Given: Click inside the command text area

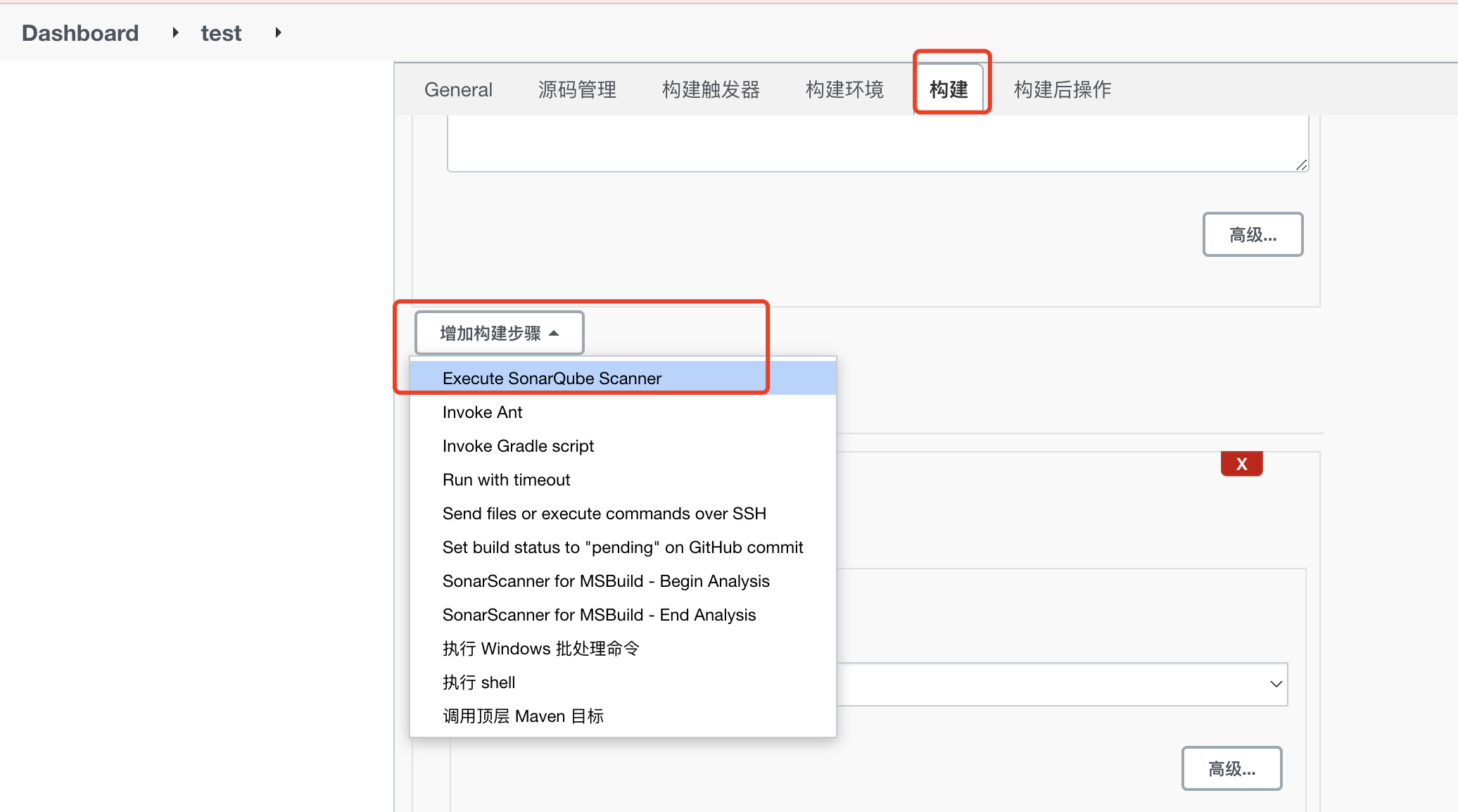Looking at the screenshot, I should [873, 143].
